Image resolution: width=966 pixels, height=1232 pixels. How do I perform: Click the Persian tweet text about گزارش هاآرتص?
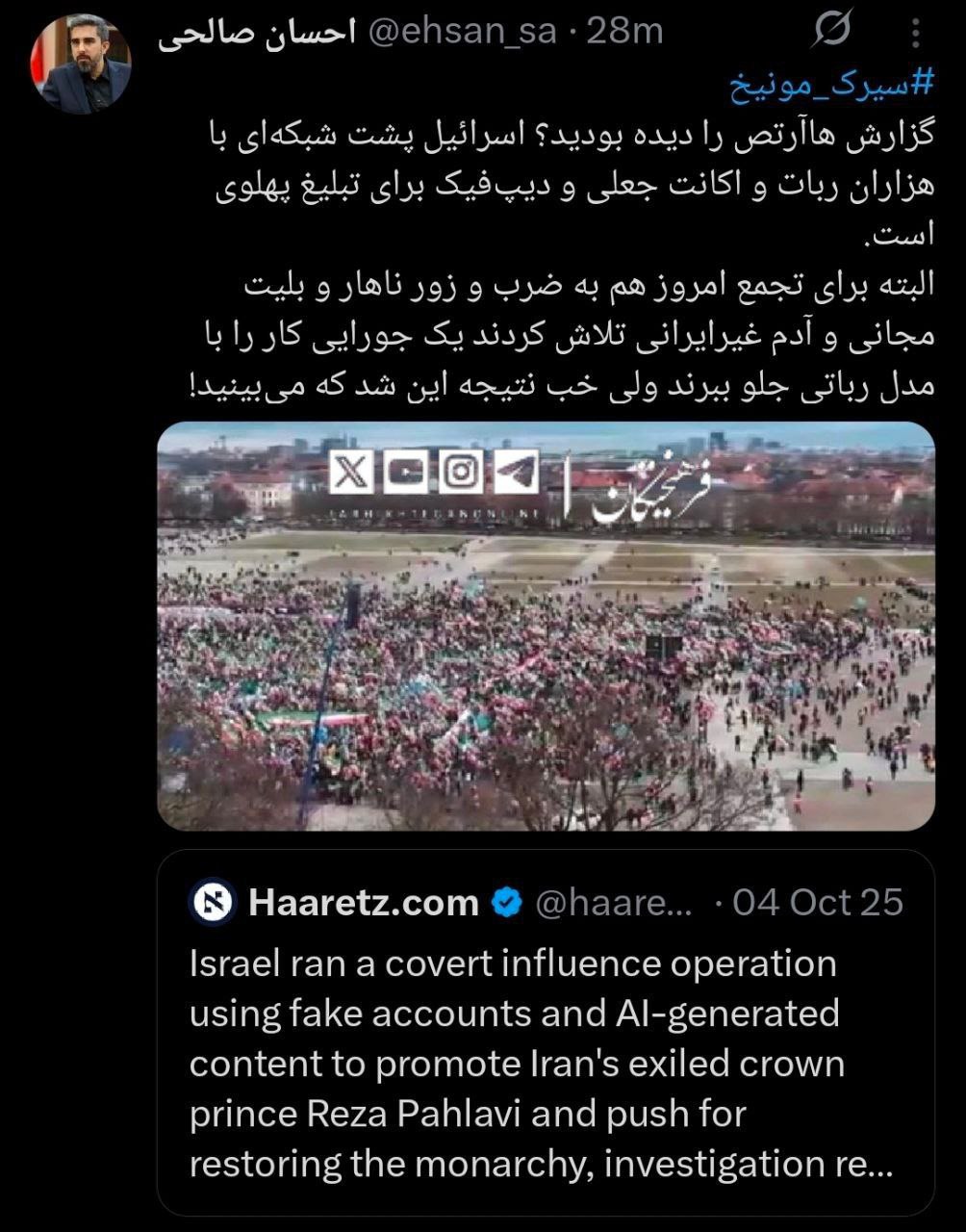(560, 260)
